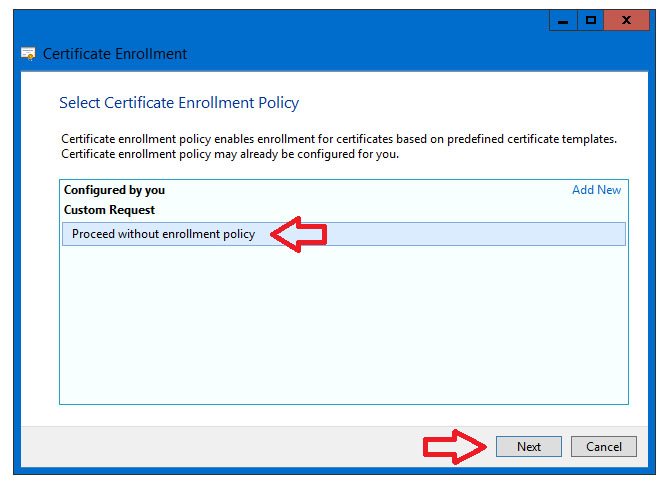This screenshot has height=483, width=670.
Task: Open the Add New policy link
Action: (597, 190)
